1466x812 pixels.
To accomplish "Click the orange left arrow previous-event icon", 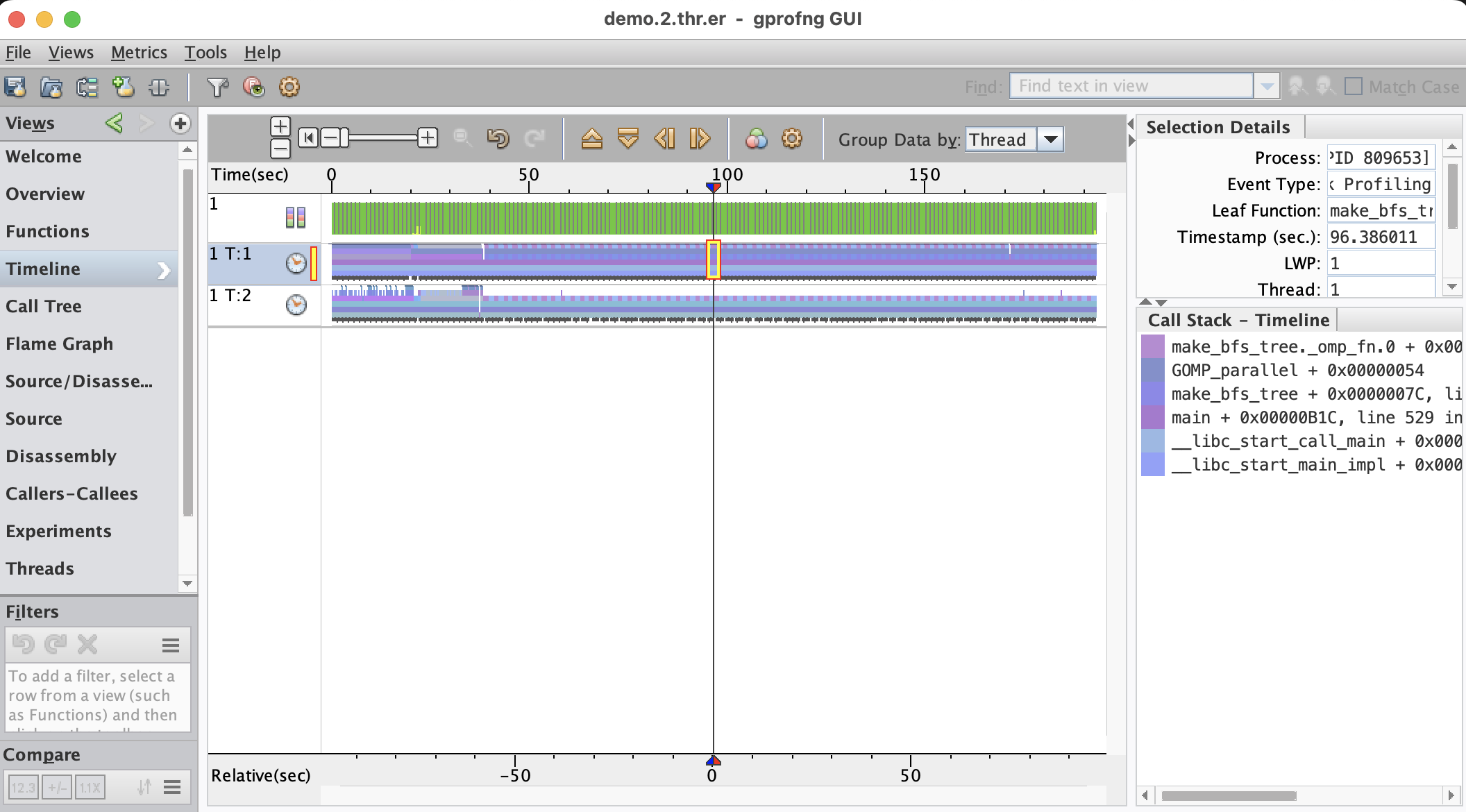I will pyautogui.click(x=664, y=139).
